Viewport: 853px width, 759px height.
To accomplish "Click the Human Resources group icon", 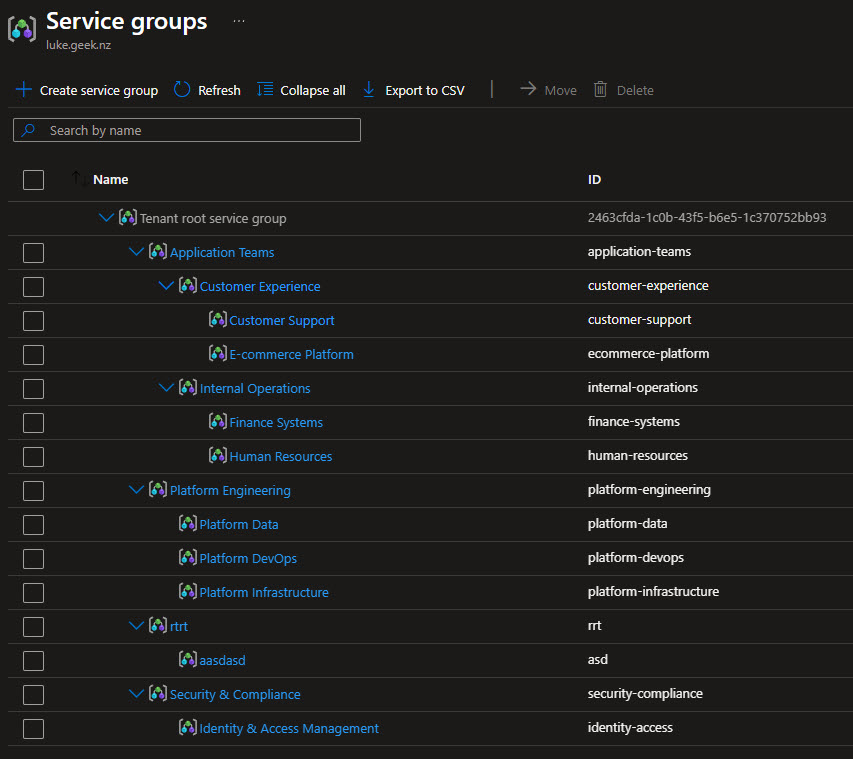I will click(x=218, y=455).
